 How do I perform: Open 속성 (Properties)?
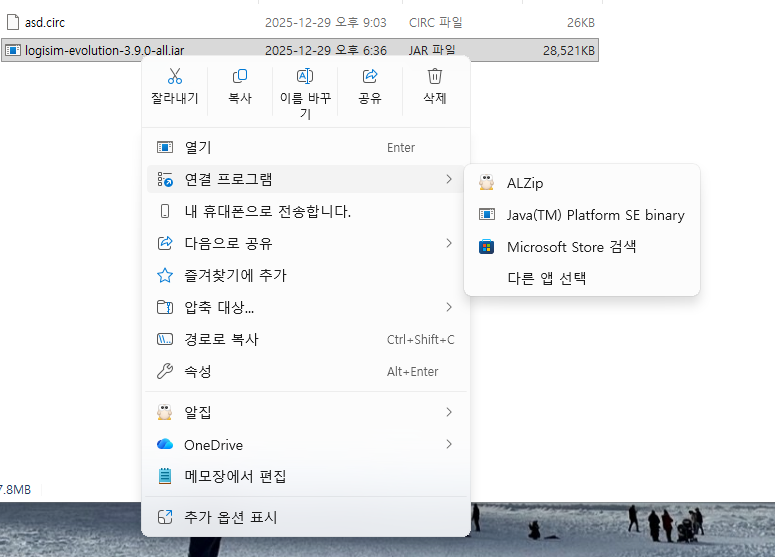(x=306, y=371)
